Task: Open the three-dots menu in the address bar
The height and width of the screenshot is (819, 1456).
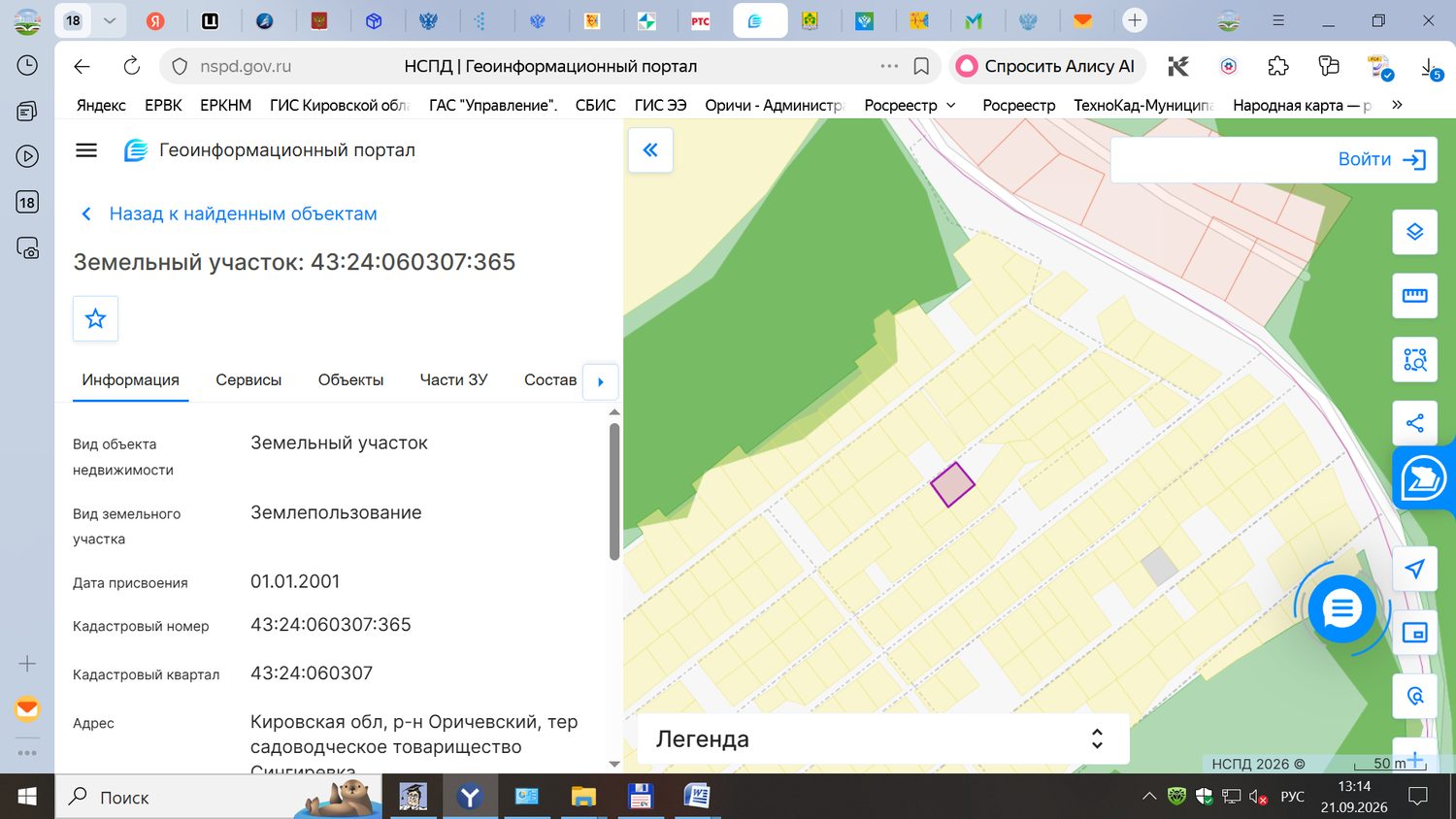Action: coord(889,66)
